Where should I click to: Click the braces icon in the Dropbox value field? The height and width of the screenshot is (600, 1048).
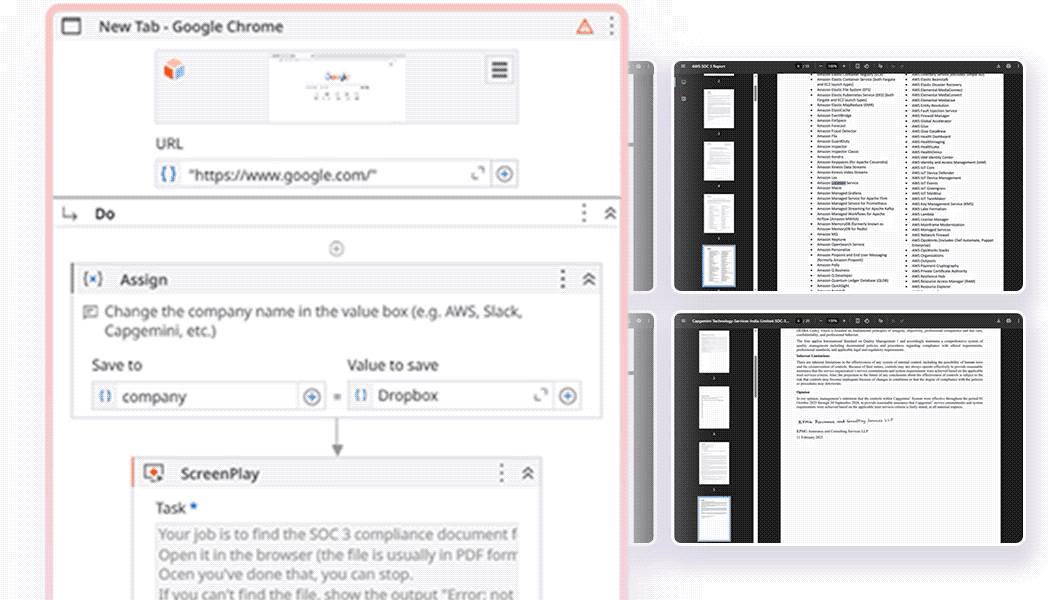click(x=361, y=395)
